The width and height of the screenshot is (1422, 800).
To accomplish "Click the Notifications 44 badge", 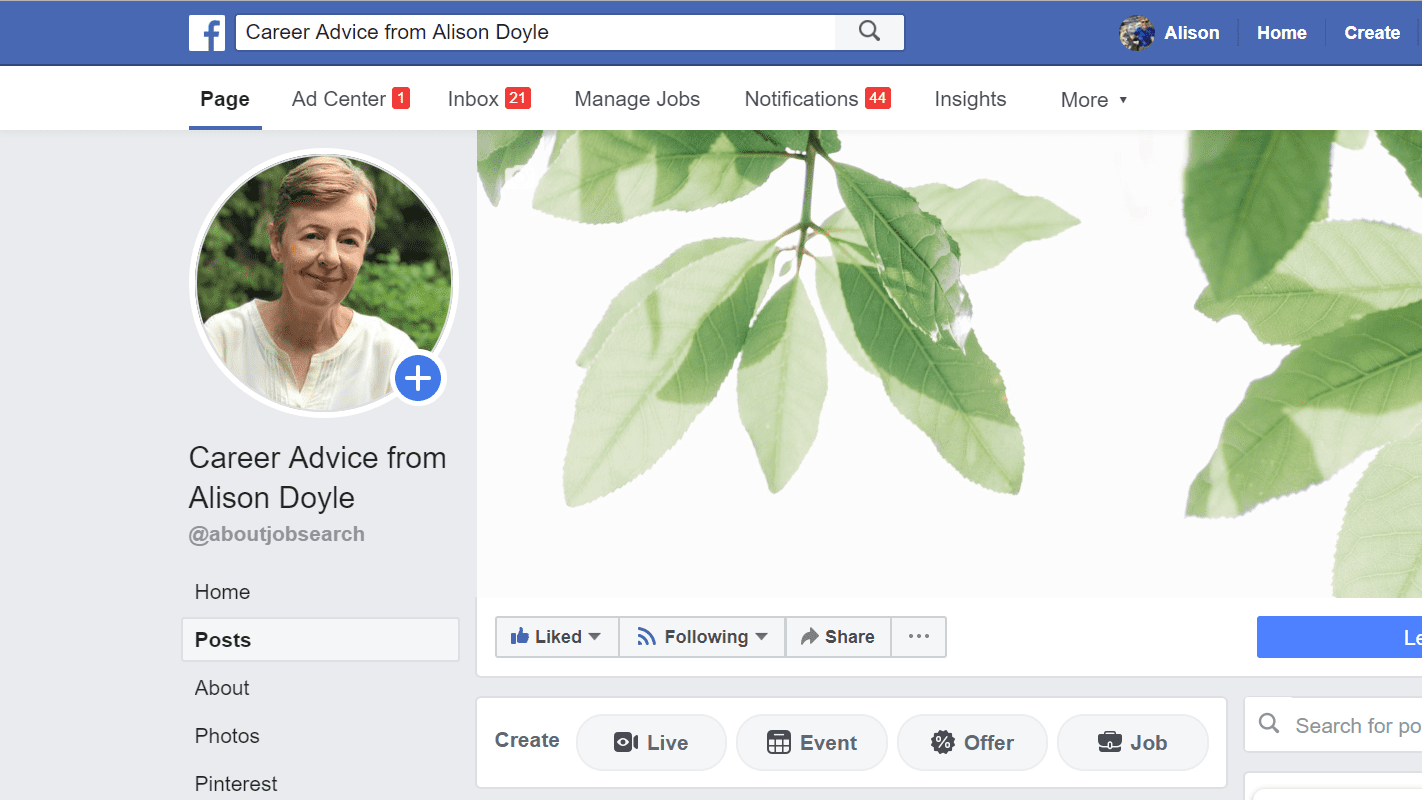I will coord(877,98).
